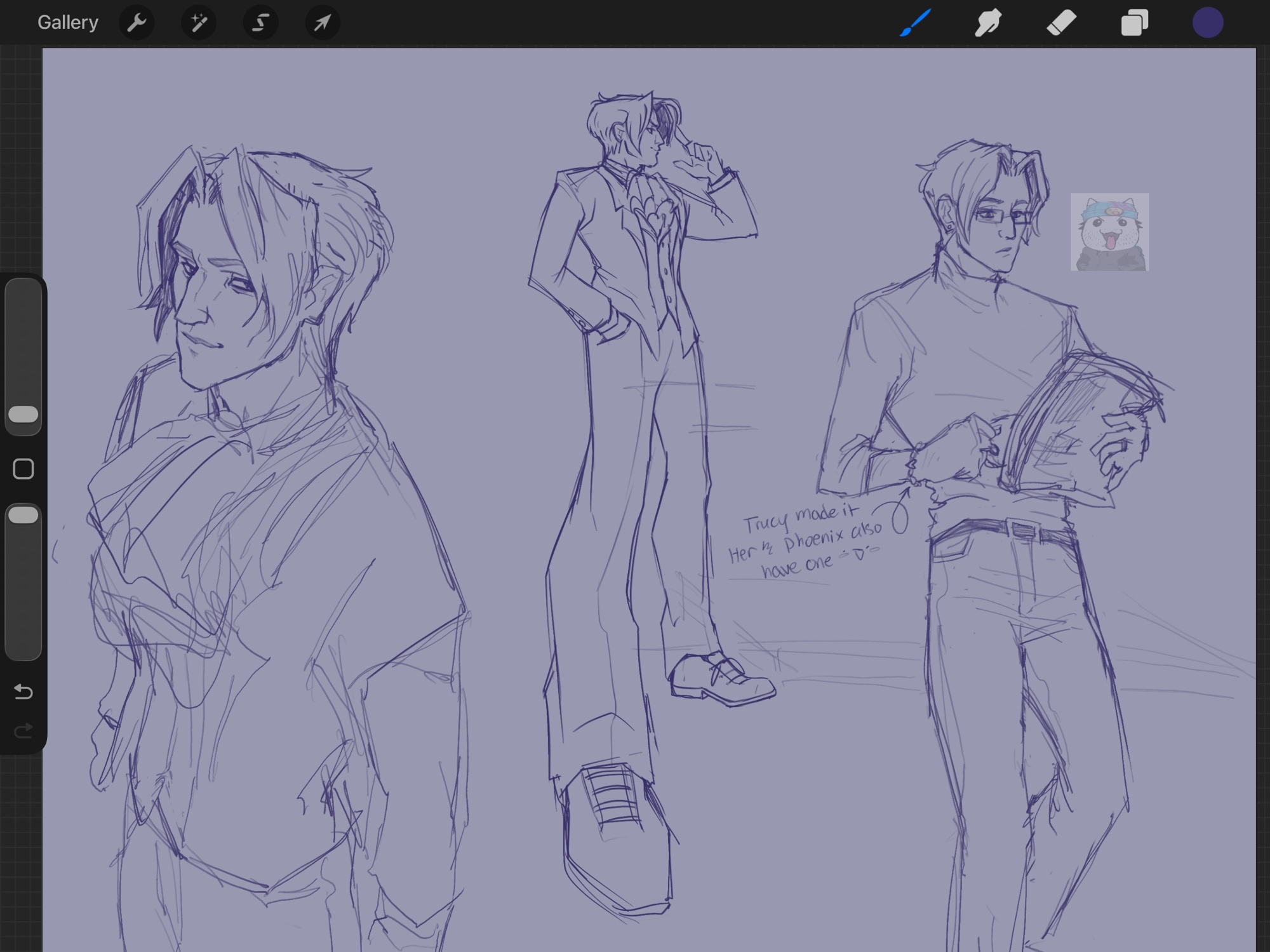The height and width of the screenshot is (952, 1270).
Task: Tap bottom of opacity slider track
Action: (x=23, y=647)
